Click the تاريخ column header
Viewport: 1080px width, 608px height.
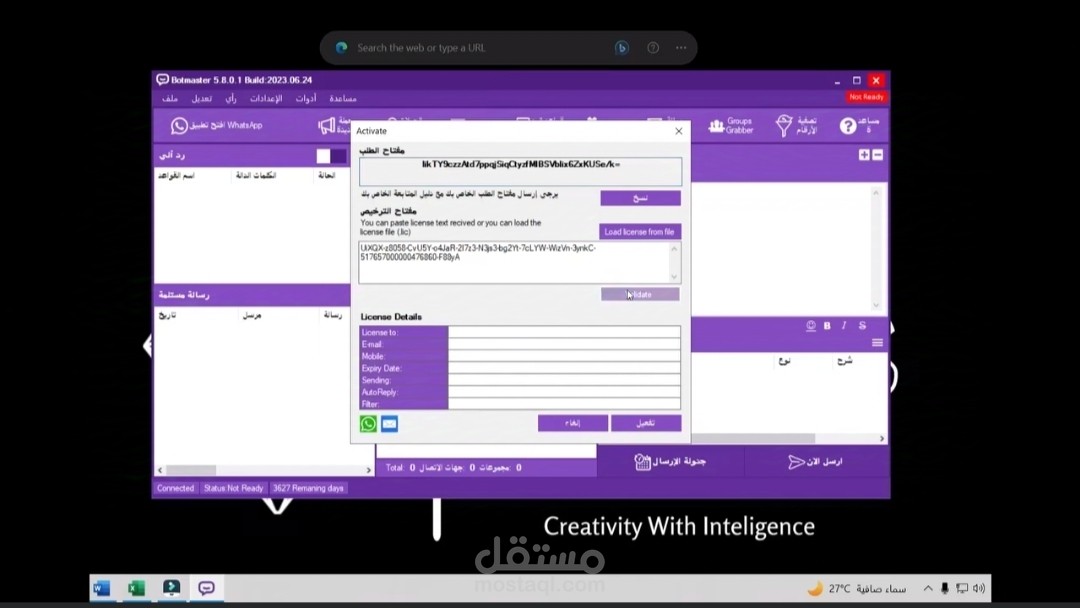click(x=167, y=315)
